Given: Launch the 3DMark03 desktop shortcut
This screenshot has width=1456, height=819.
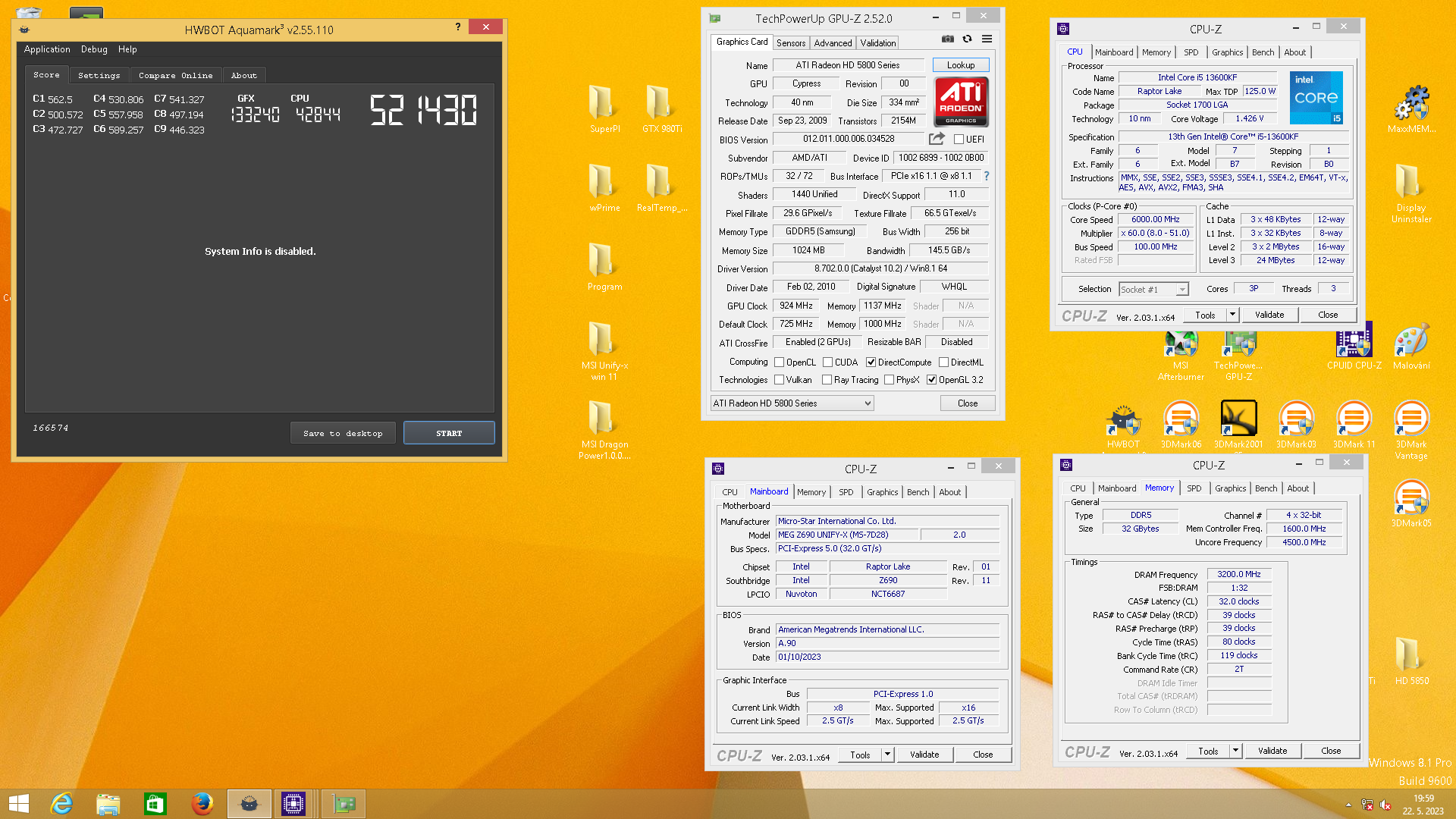Looking at the screenshot, I should 1296,426.
